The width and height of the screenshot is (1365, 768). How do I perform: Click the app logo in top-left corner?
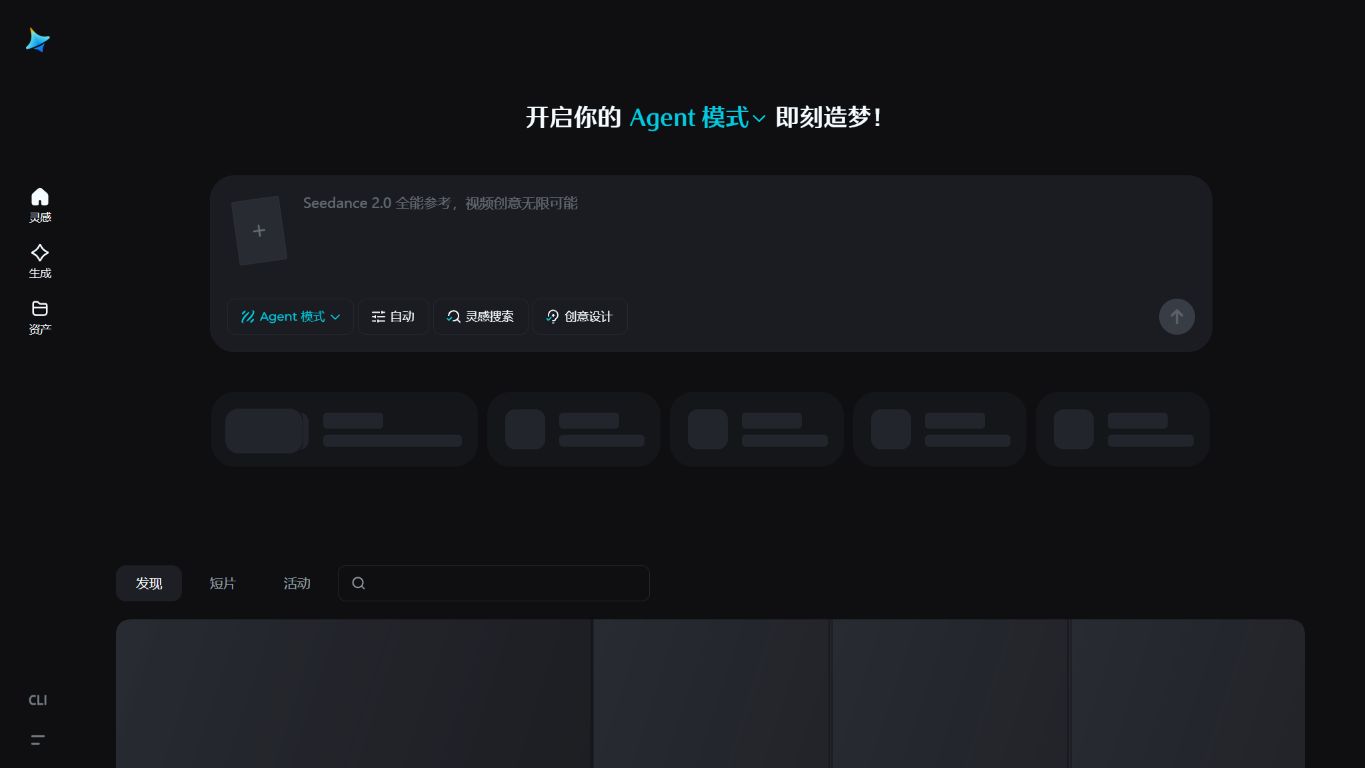click(38, 40)
